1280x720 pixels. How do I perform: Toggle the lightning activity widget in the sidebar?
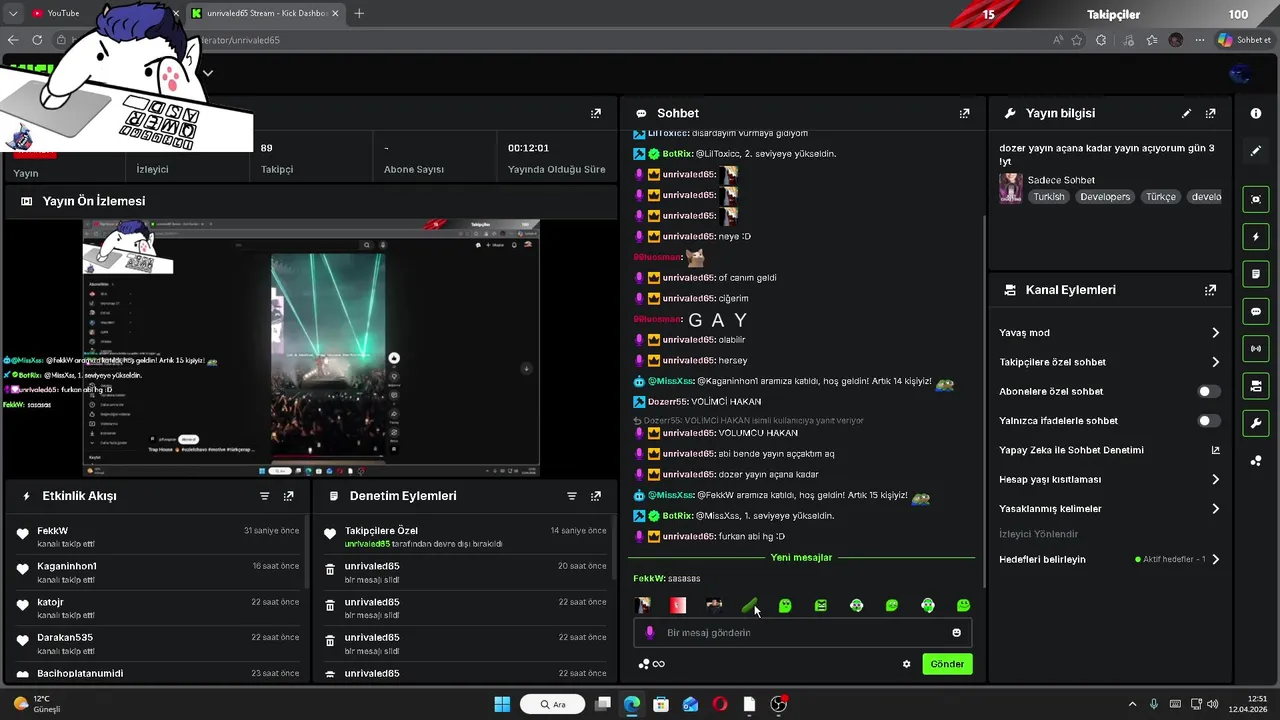[x=1256, y=237]
